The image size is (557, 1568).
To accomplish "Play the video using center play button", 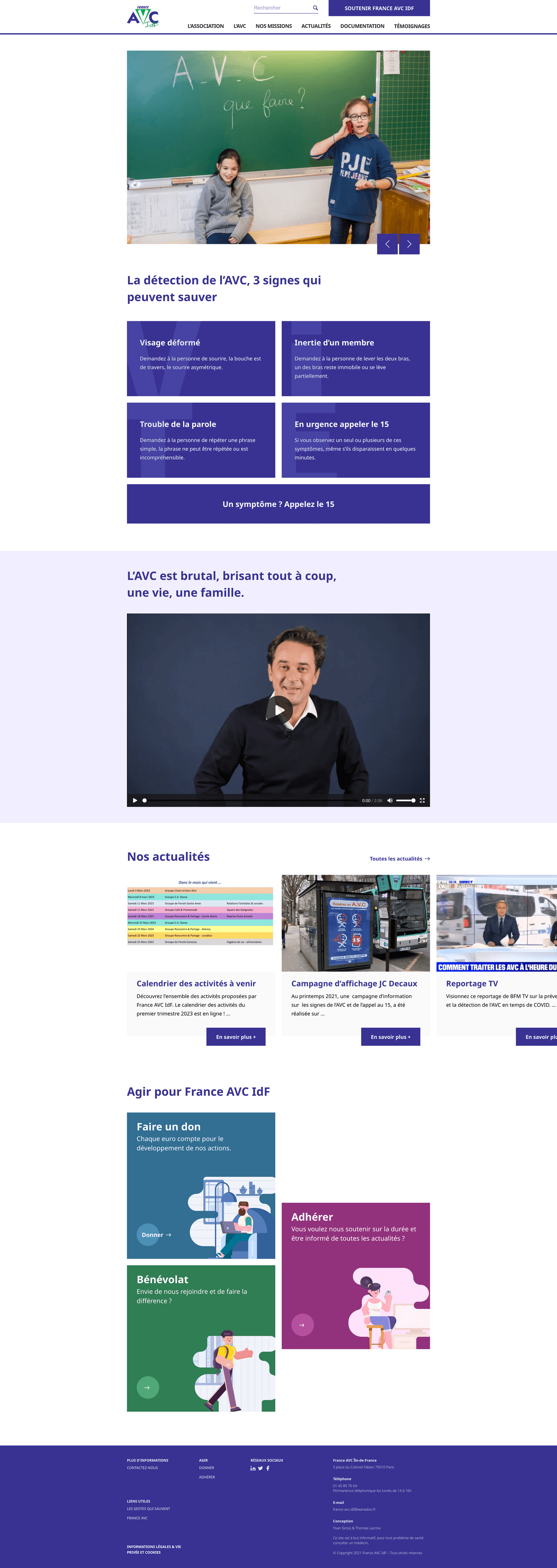I will (x=279, y=710).
